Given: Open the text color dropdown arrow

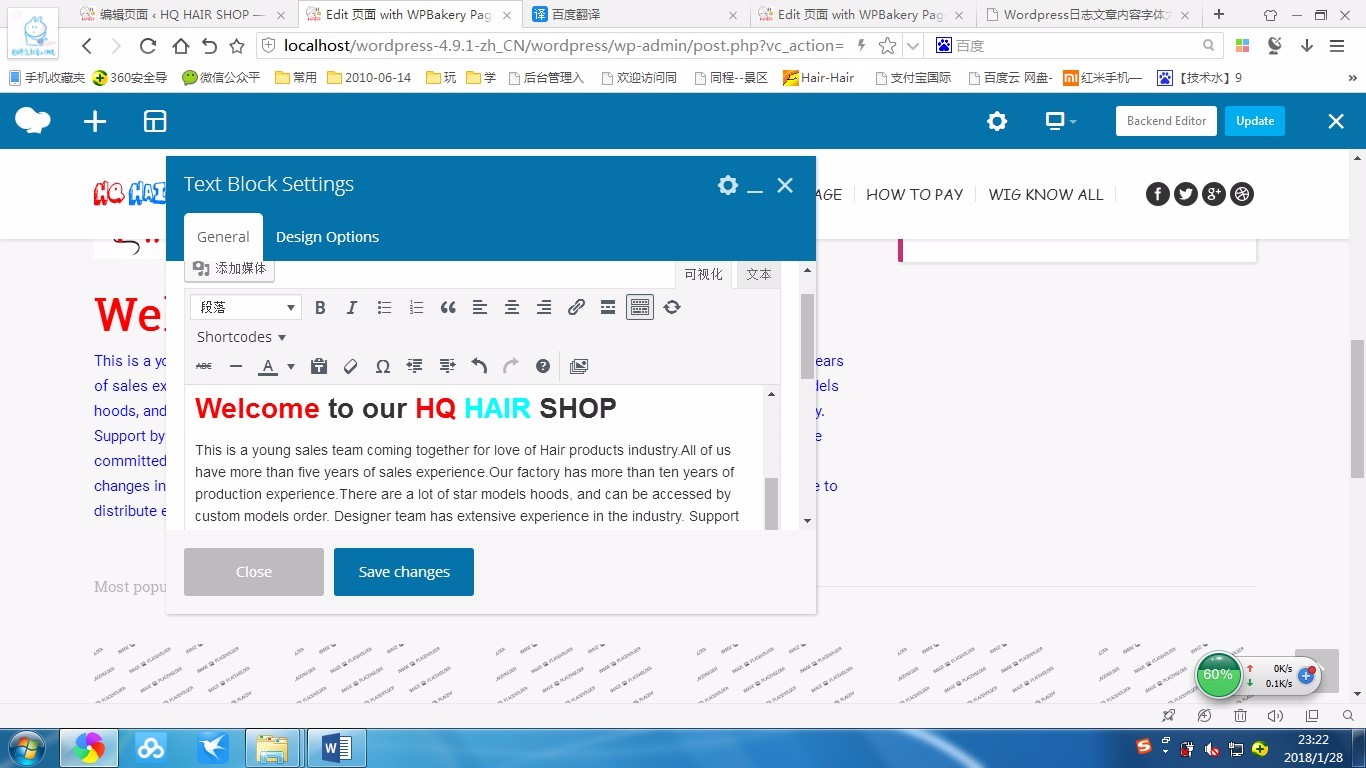Looking at the screenshot, I should (x=291, y=367).
